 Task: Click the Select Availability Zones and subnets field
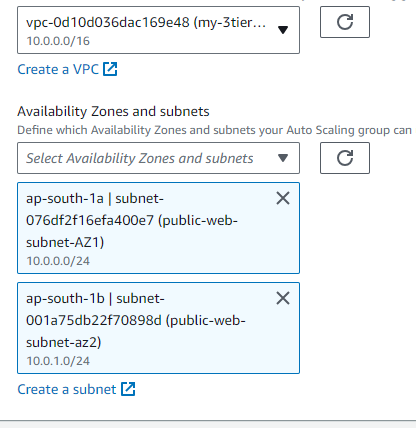tap(158, 158)
